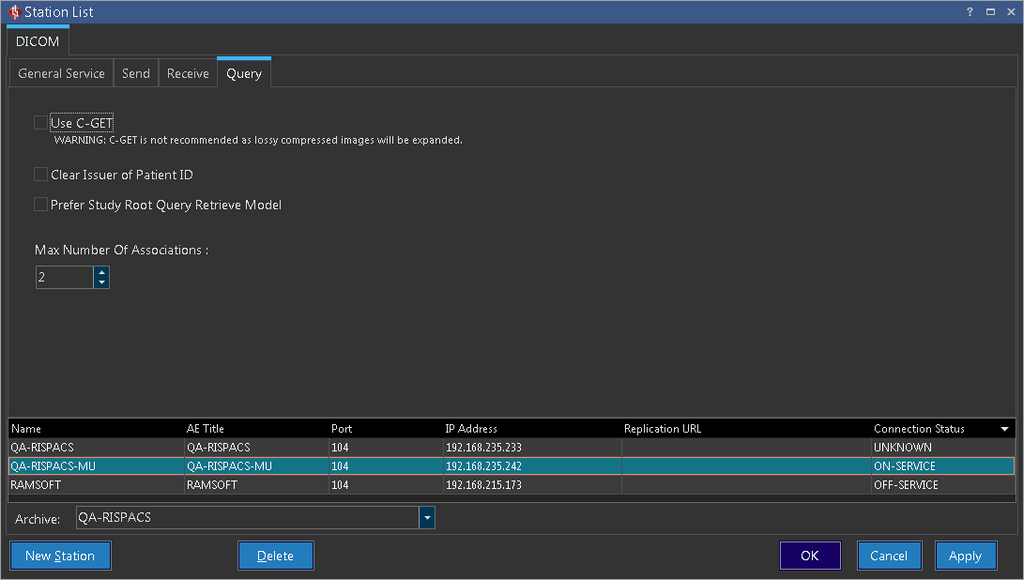1024x580 pixels.
Task: Click the Station List app icon
Action: click(x=13, y=12)
